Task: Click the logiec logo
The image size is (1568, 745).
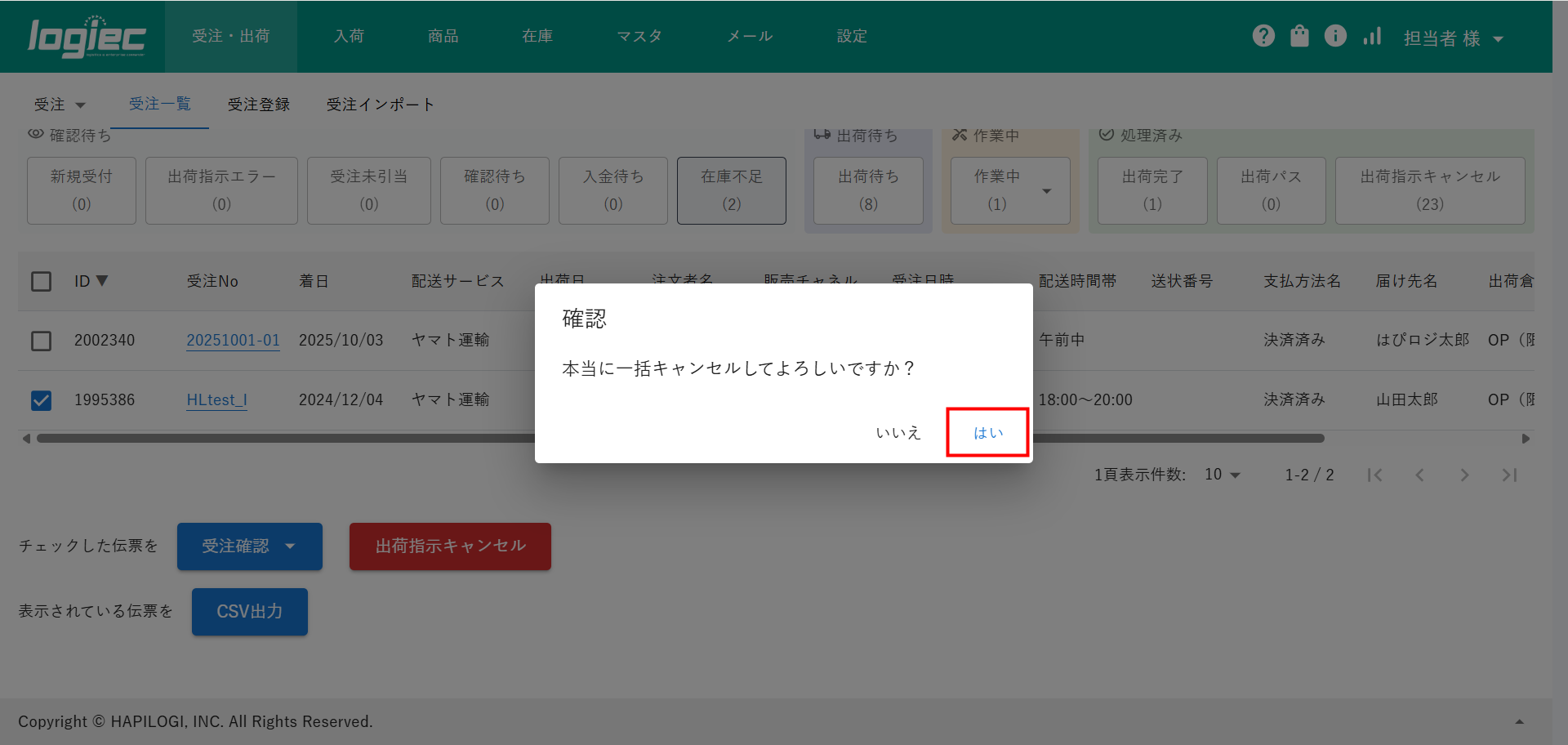Action: pos(87,37)
